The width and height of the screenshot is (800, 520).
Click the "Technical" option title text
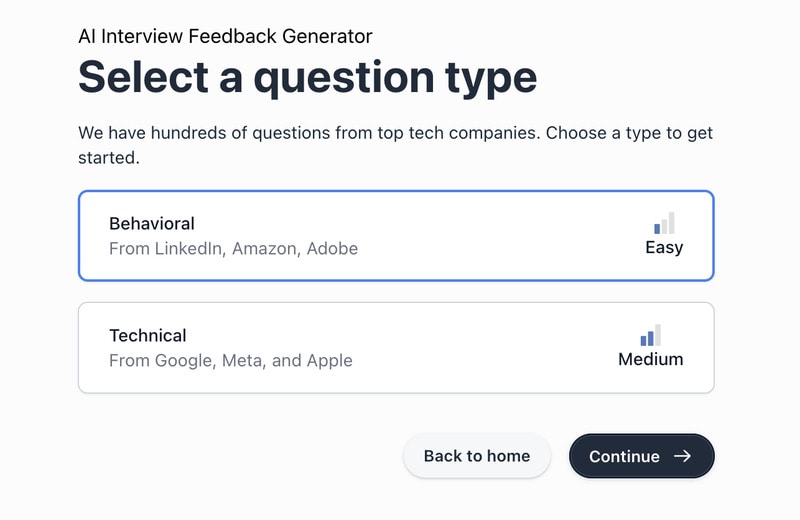pyautogui.click(x=148, y=336)
